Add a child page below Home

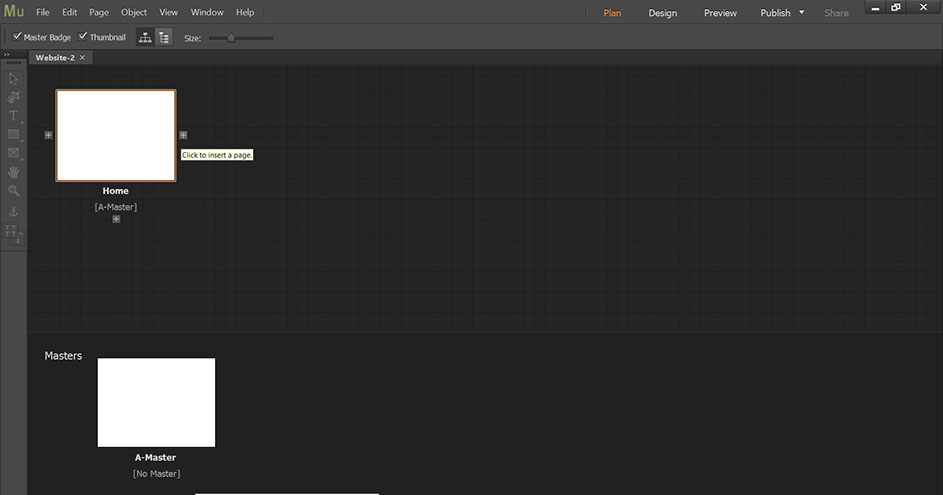tap(116, 220)
